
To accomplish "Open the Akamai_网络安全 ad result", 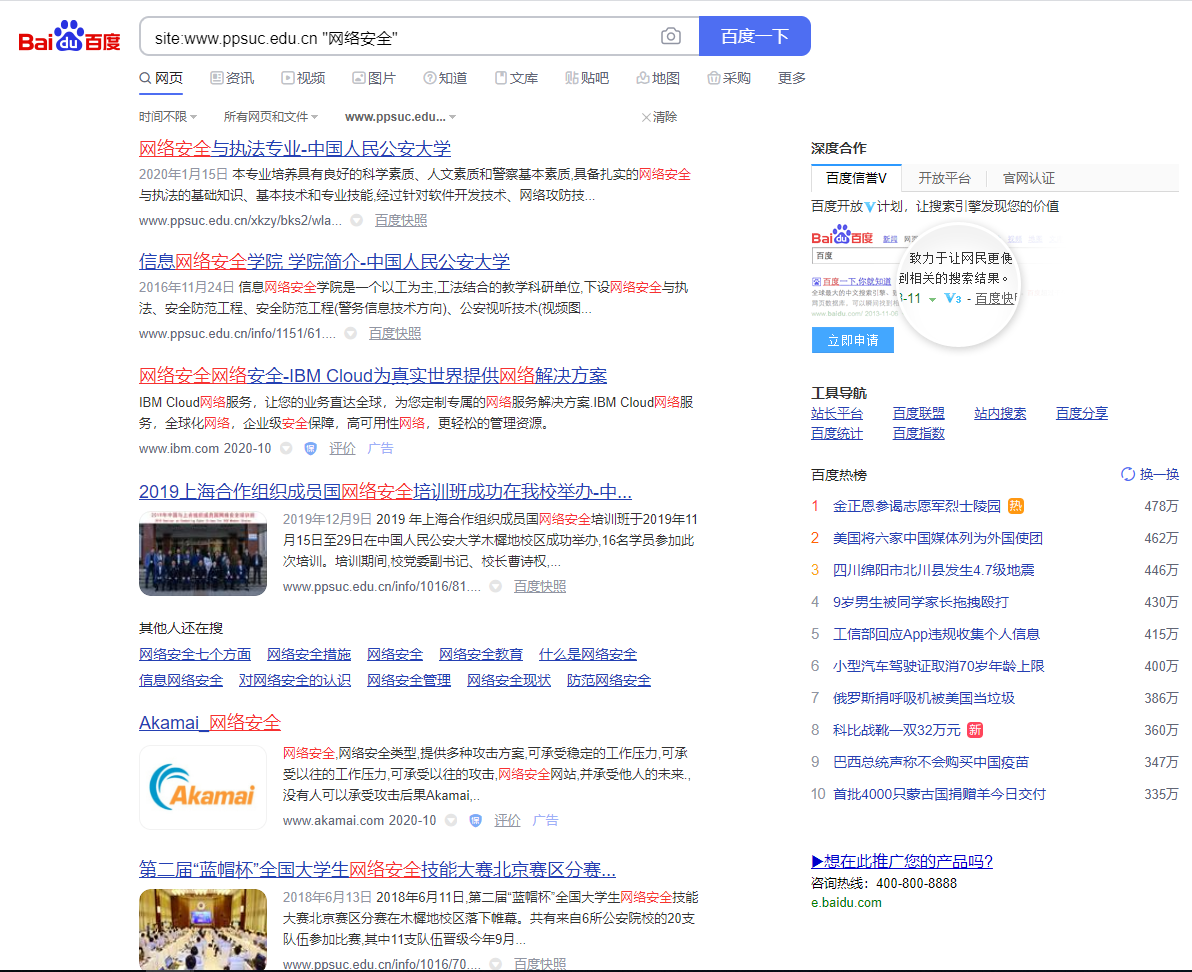I will tap(210, 723).
